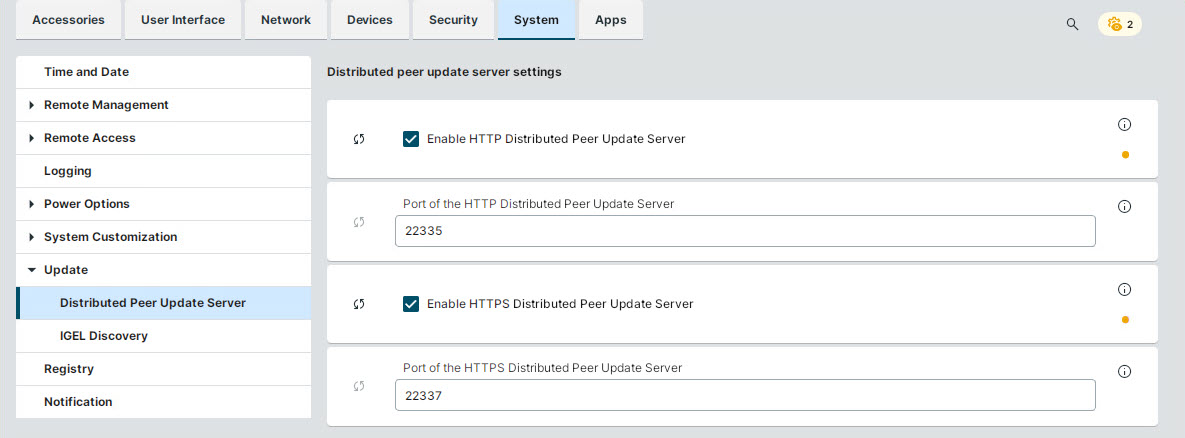Click the 'Enable HTTP Distributed Peer Update Server' label
The width and height of the screenshot is (1185, 438).
pos(556,139)
